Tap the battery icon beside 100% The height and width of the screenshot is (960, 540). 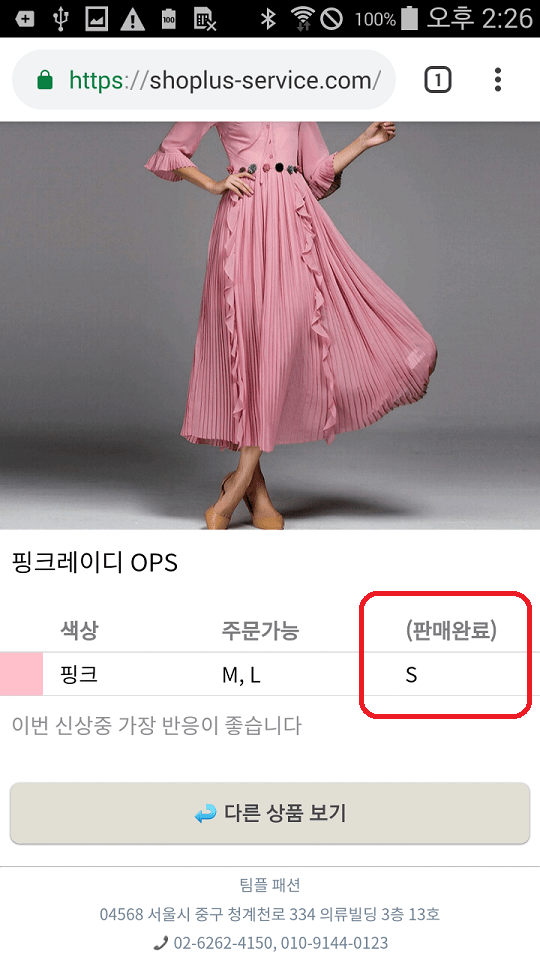tap(409, 18)
